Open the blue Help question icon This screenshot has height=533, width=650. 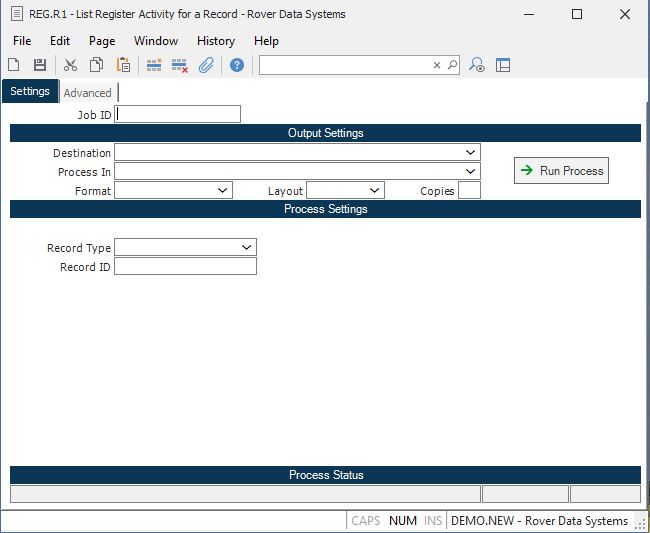(x=237, y=65)
